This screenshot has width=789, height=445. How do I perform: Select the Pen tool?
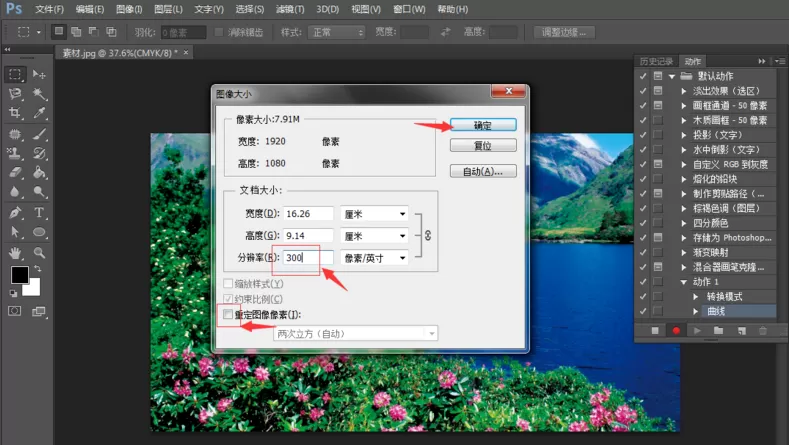15,212
